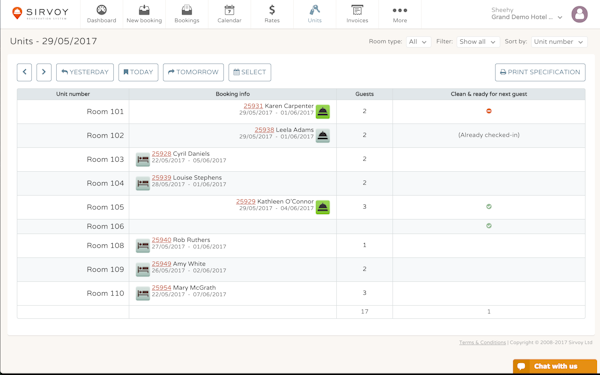Open the Invoices section
Viewport: 600px width, 375px height.
coord(357,14)
